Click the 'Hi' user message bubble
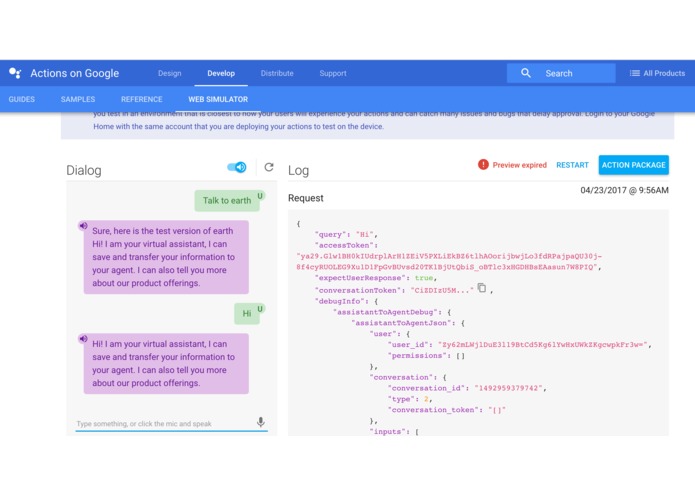This screenshot has height=494, width=695. 246,314
